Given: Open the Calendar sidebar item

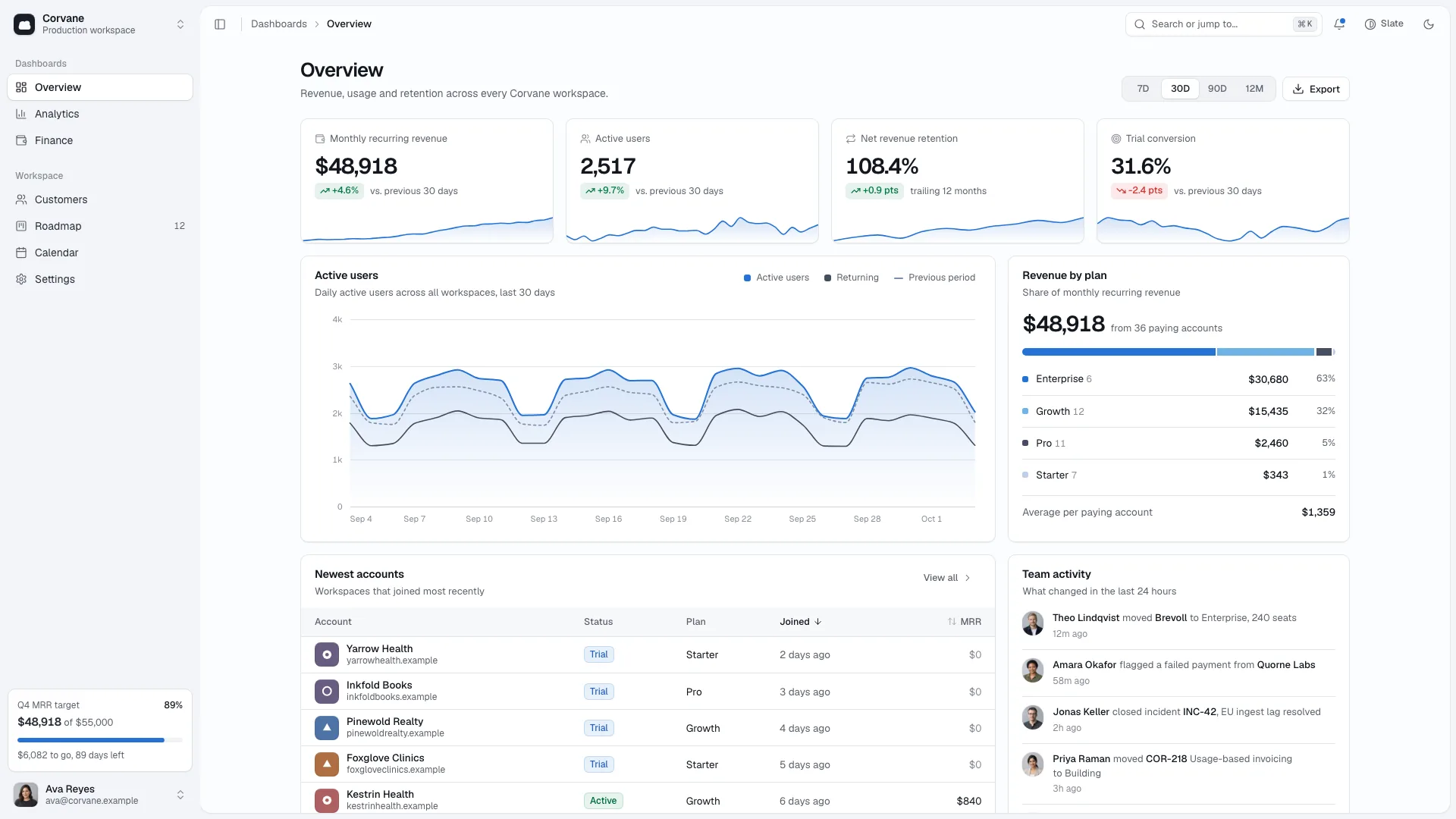Looking at the screenshot, I should (x=100, y=253).
